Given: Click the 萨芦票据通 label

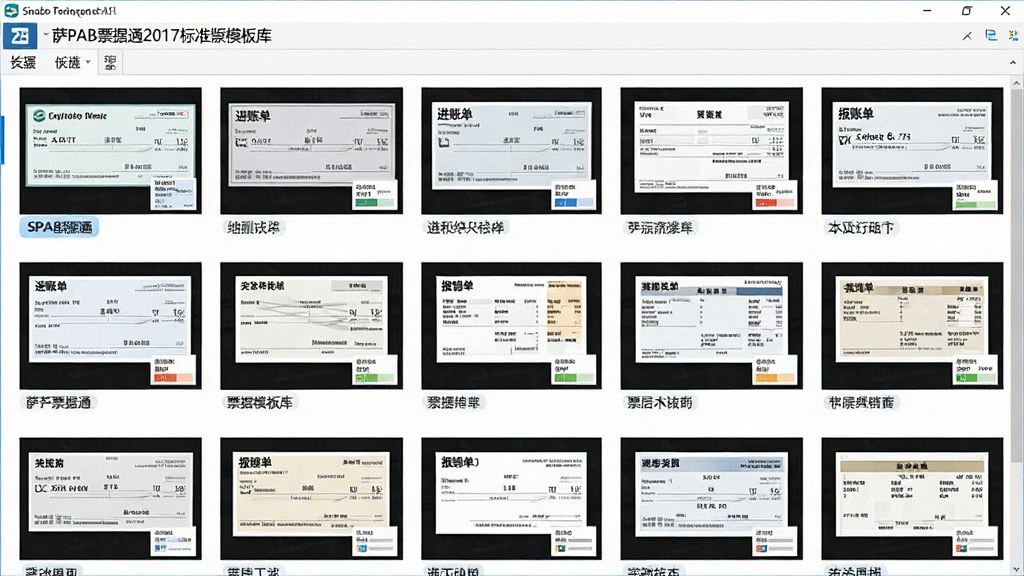Looking at the screenshot, I should coord(59,402).
